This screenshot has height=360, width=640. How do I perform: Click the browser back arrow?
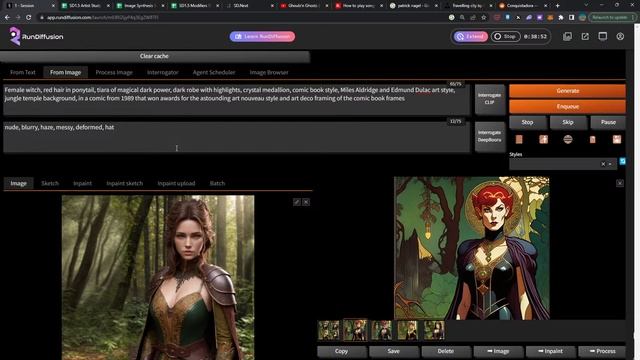(7, 18)
